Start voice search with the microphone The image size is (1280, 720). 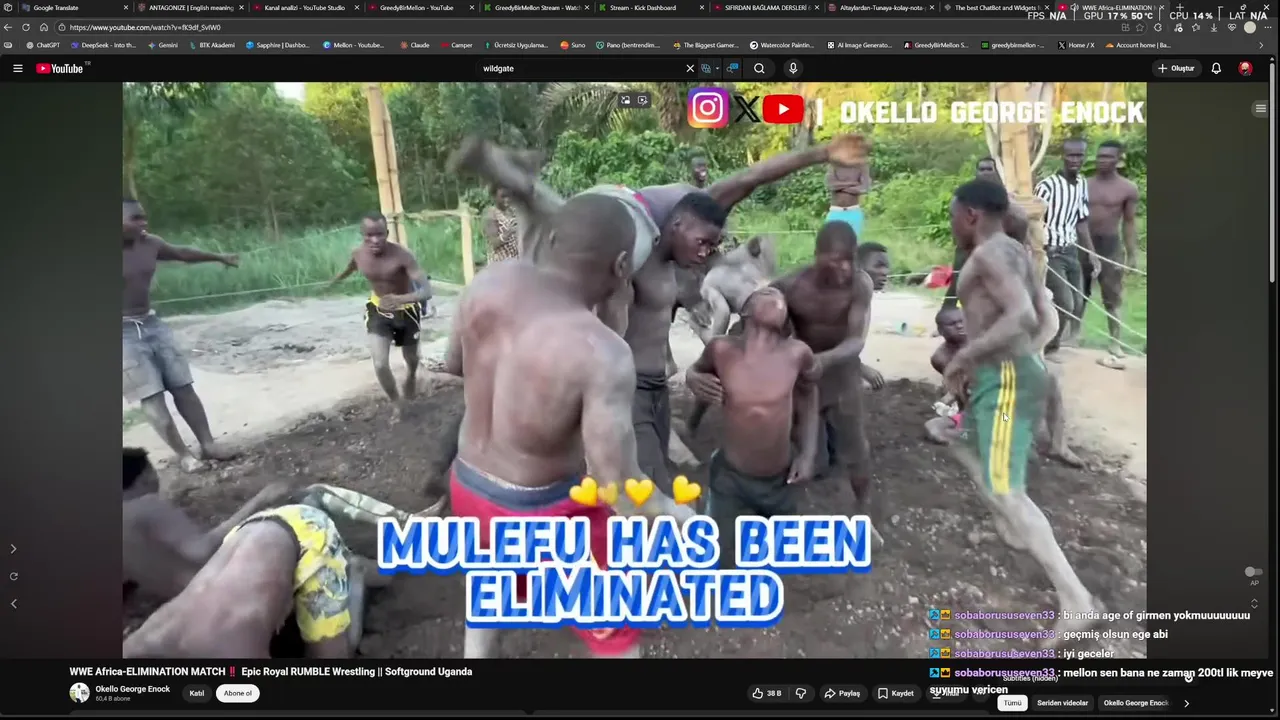[x=793, y=68]
